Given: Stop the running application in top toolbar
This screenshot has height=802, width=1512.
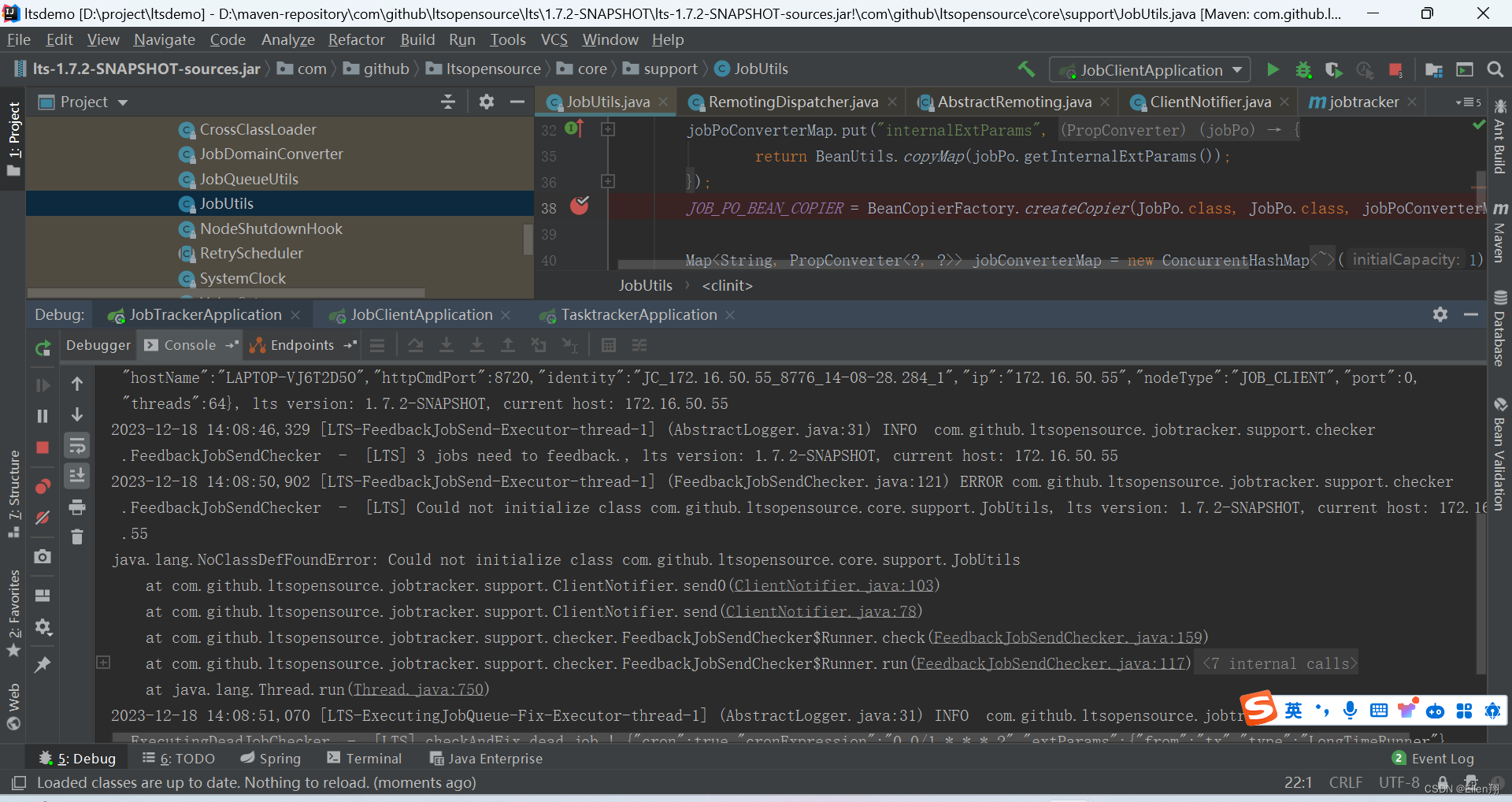Looking at the screenshot, I should (x=1395, y=69).
